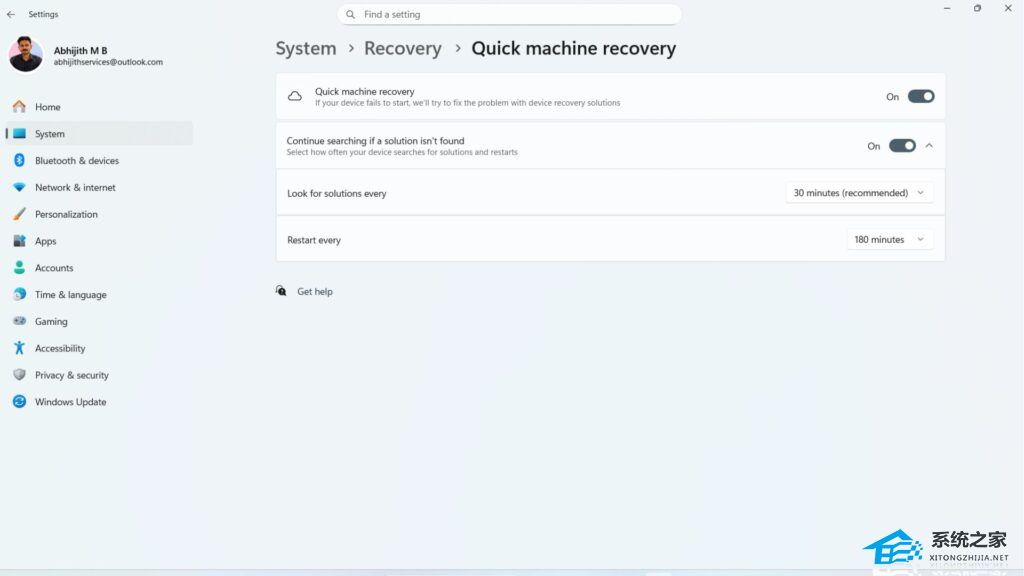The image size is (1024, 576).
Task: Click the search magnifier icon
Action: point(351,14)
